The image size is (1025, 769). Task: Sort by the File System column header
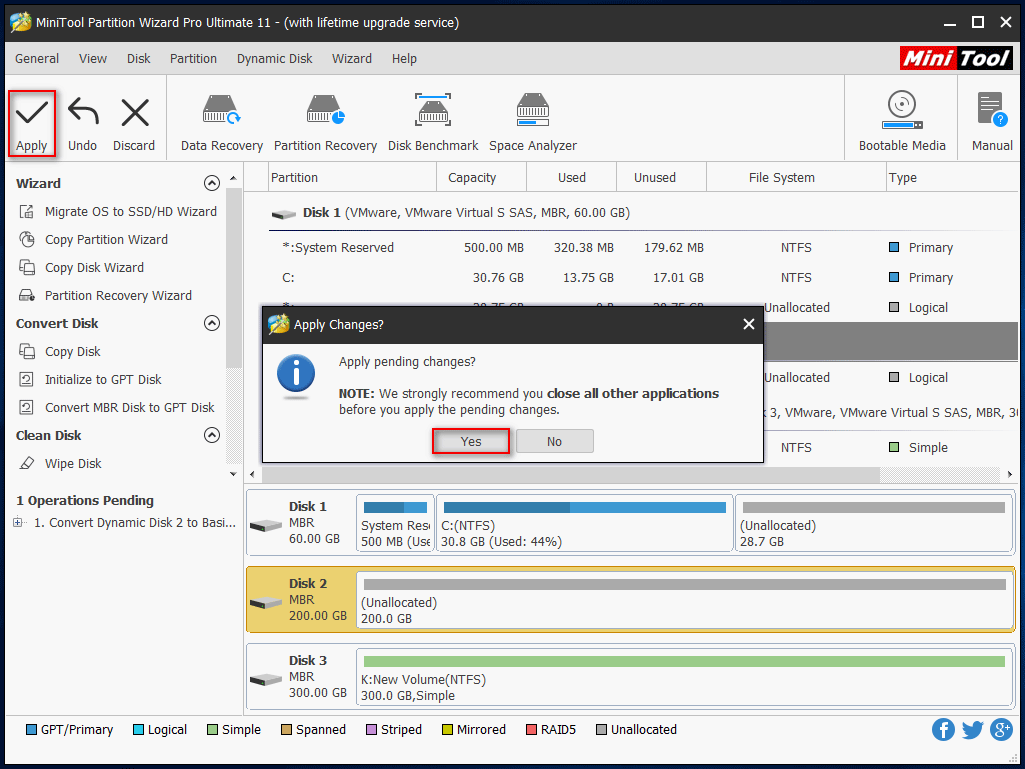coord(796,178)
